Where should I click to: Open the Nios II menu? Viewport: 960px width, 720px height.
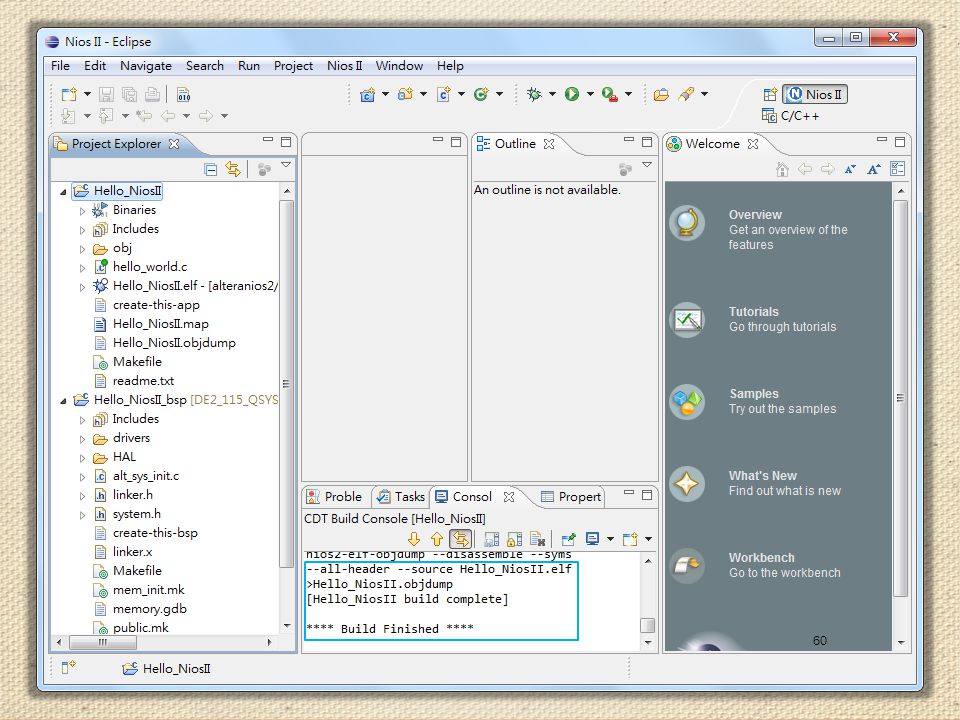click(x=345, y=66)
